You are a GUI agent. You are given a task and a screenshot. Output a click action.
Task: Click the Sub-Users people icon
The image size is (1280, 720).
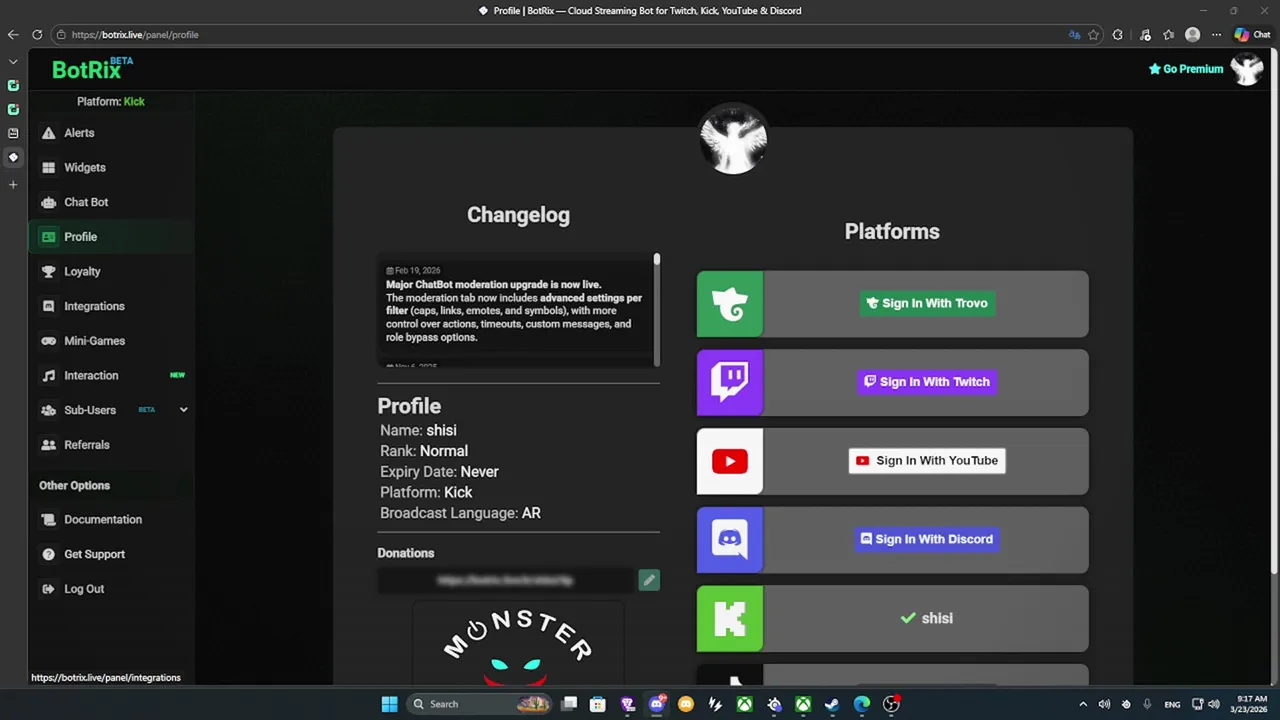pos(48,410)
